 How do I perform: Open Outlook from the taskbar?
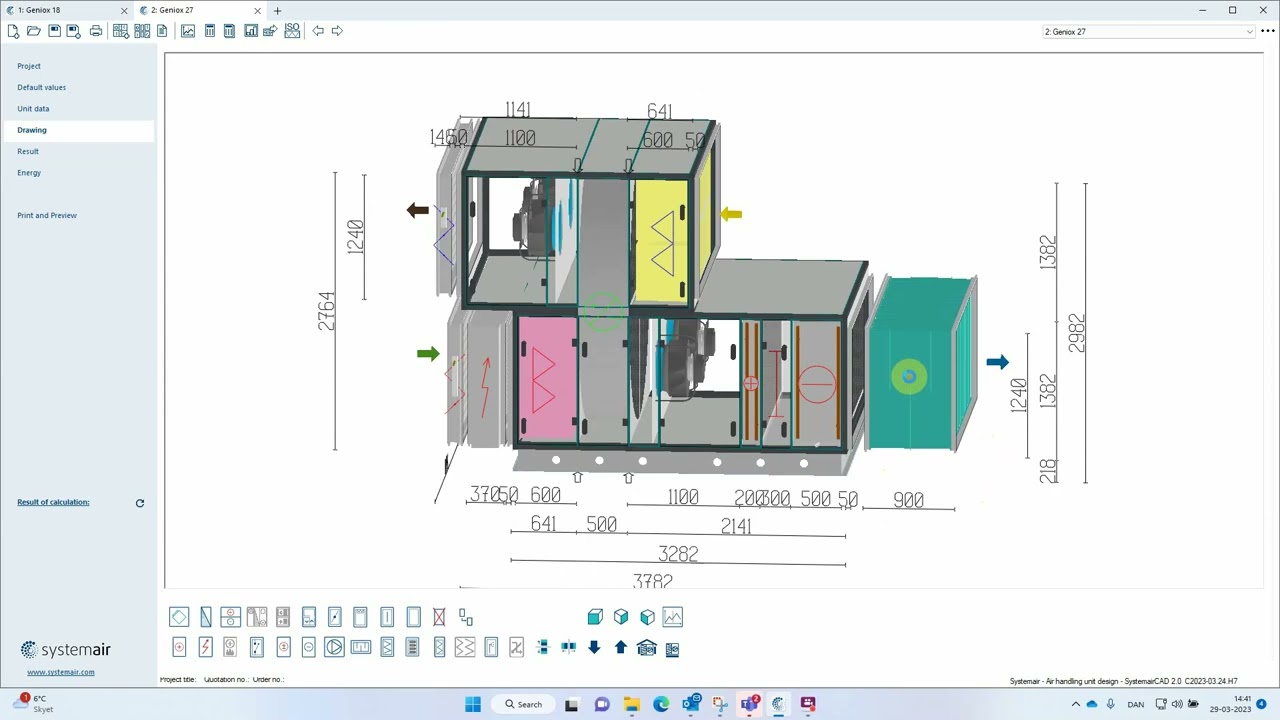691,704
